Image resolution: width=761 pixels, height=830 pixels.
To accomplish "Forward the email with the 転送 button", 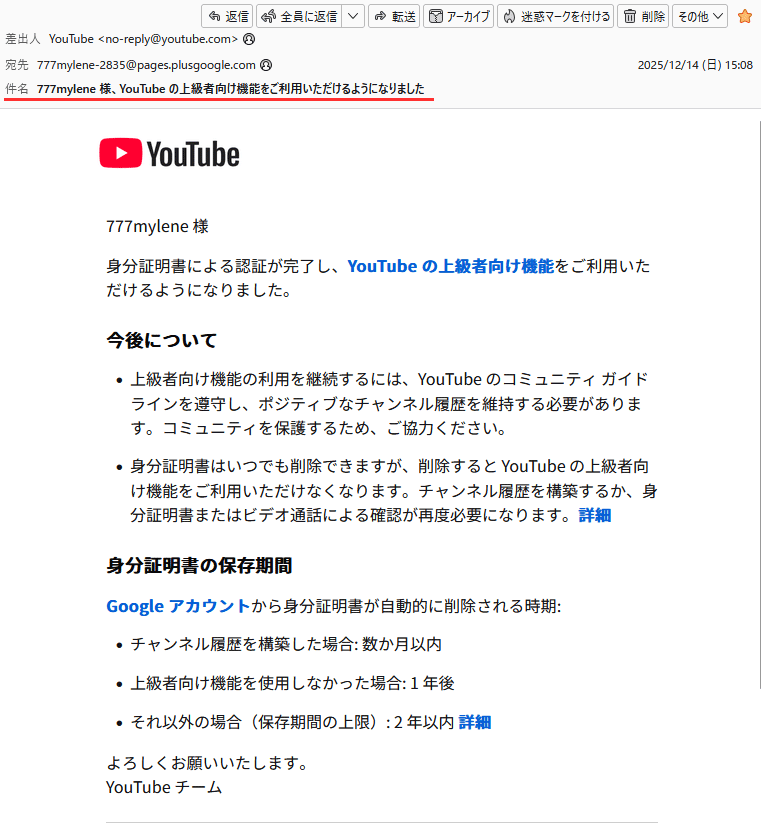I will point(394,16).
